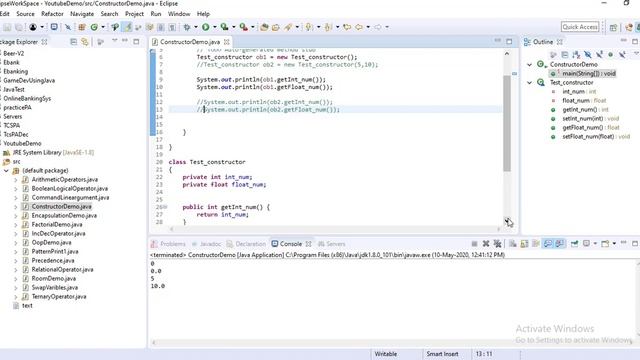The height and width of the screenshot is (360, 640).
Task: Click Collapse All in Package Explorer
Action: [73, 42]
